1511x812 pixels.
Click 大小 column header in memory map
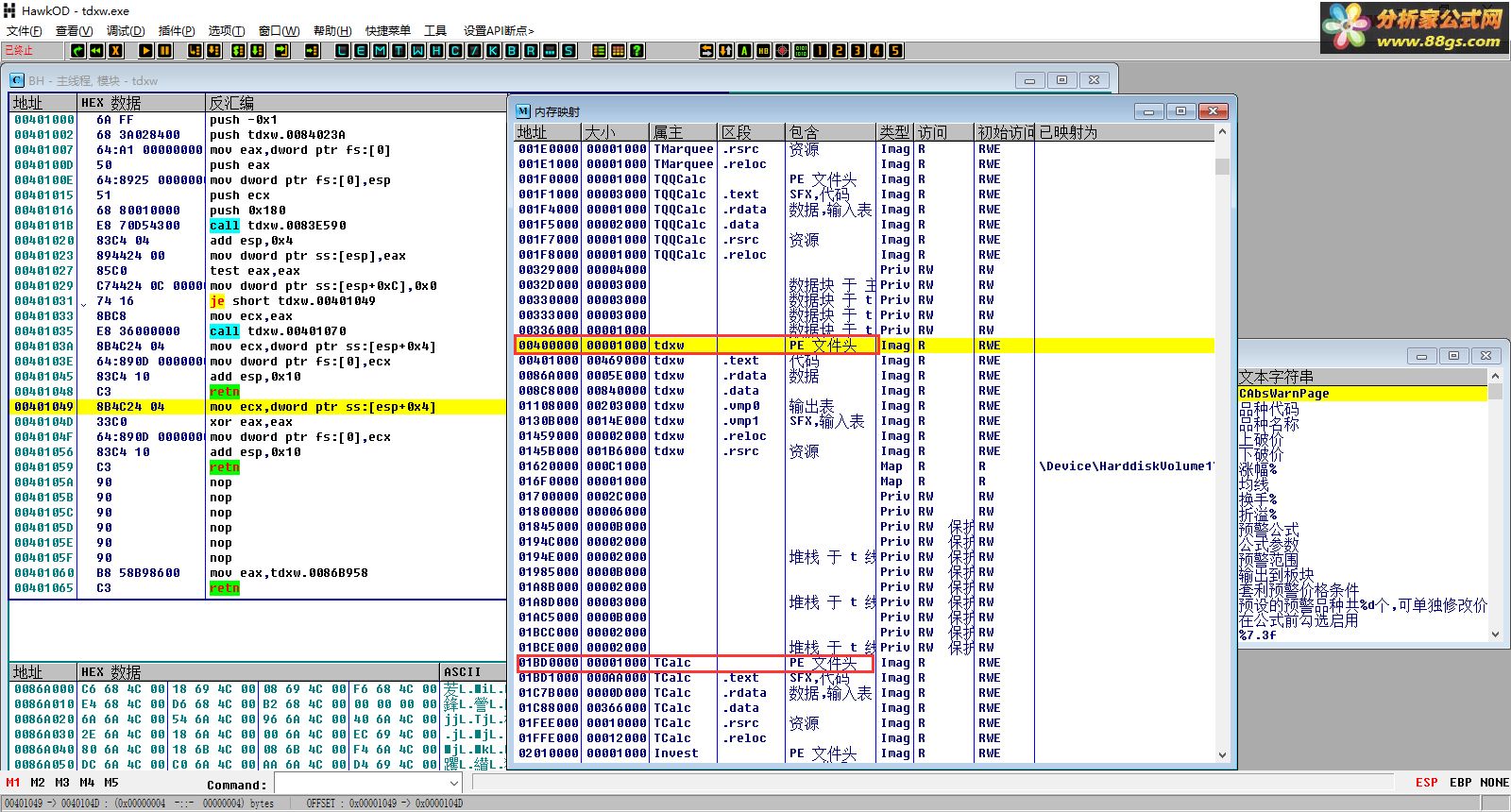616,132
